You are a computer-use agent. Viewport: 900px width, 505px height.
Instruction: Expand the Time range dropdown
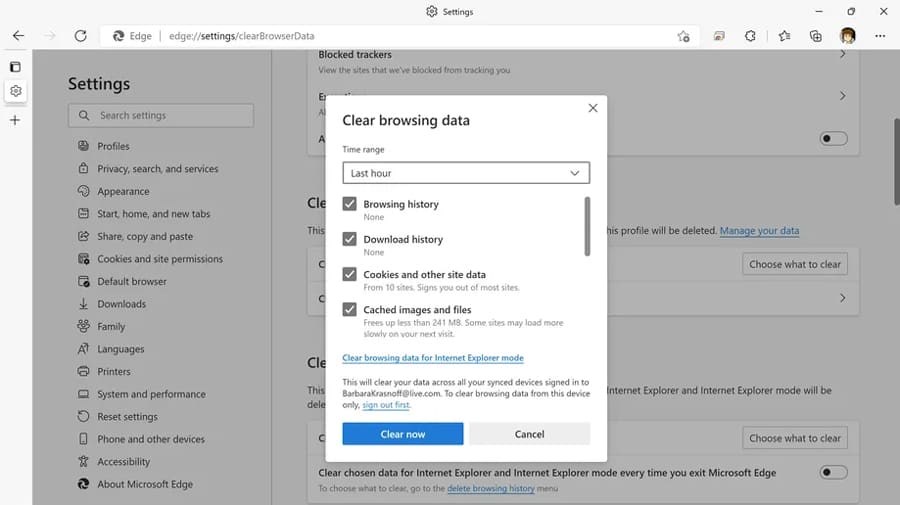466,173
